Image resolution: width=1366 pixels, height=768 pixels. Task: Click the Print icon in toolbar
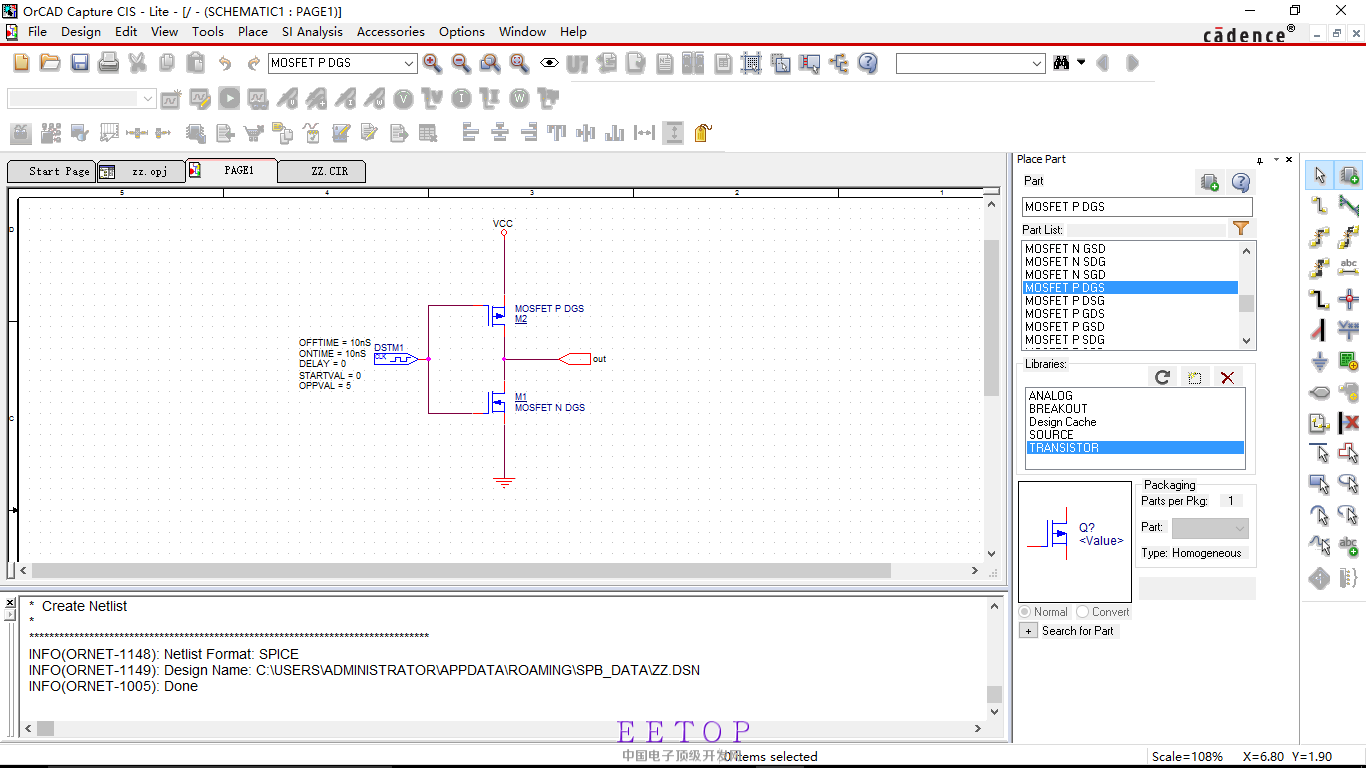[x=109, y=63]
